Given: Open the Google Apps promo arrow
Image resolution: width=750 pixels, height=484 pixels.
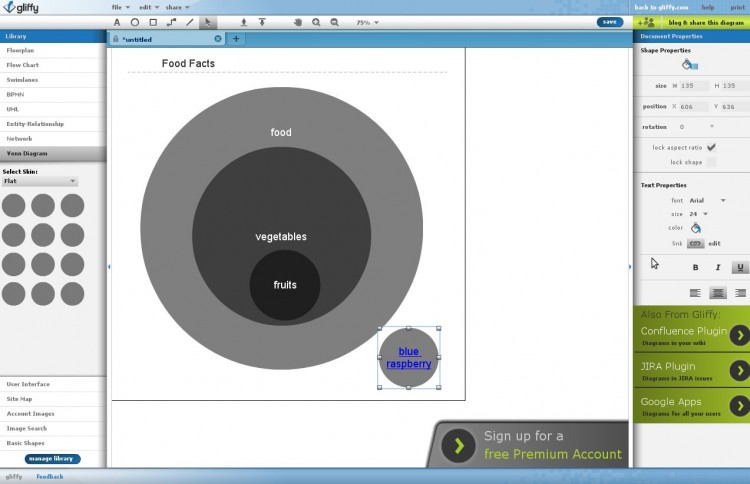Looking at the screenshot, I should pos(739,406).
